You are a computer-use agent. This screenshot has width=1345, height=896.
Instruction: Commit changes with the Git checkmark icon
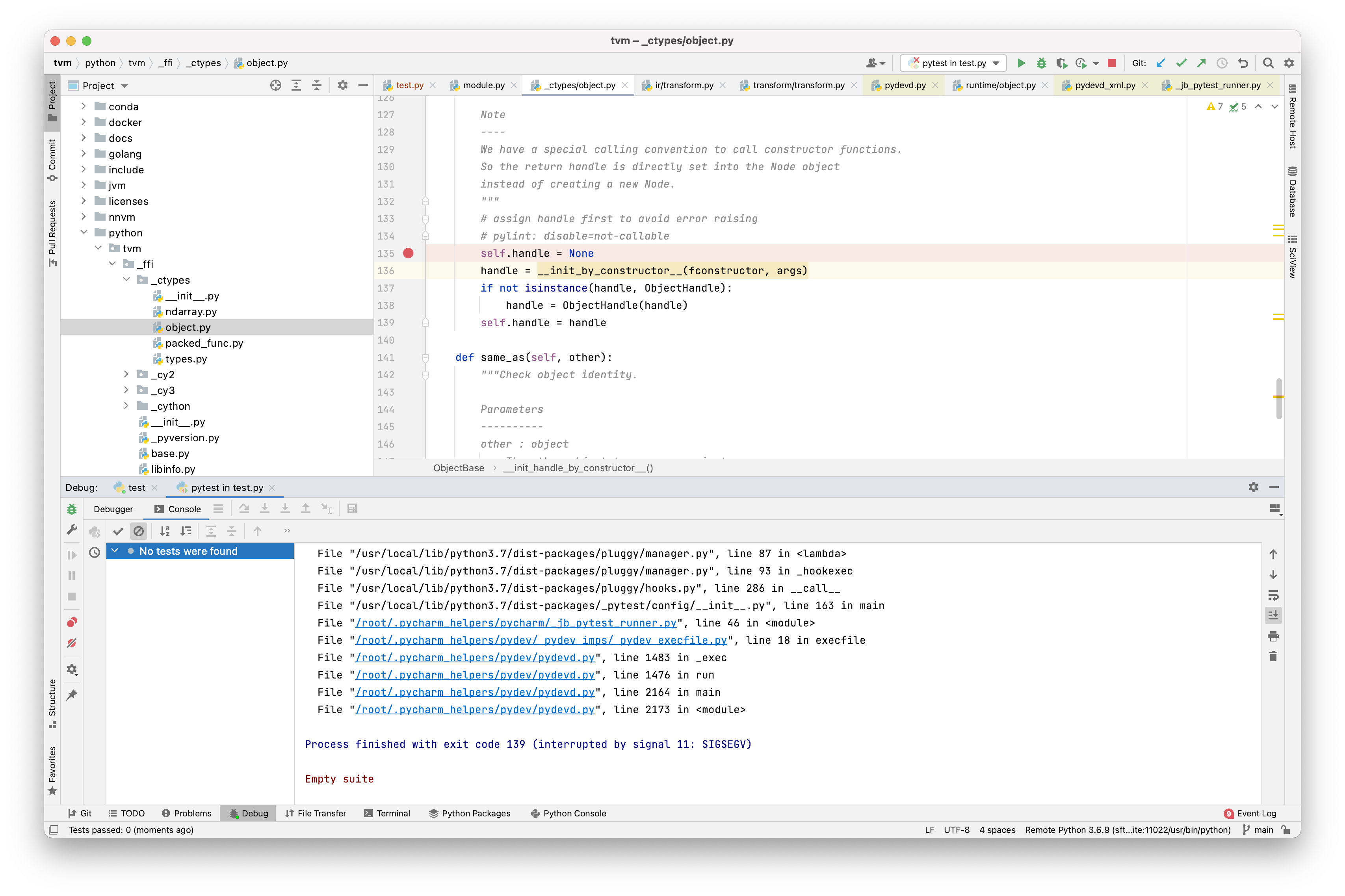coord(1182,63)
